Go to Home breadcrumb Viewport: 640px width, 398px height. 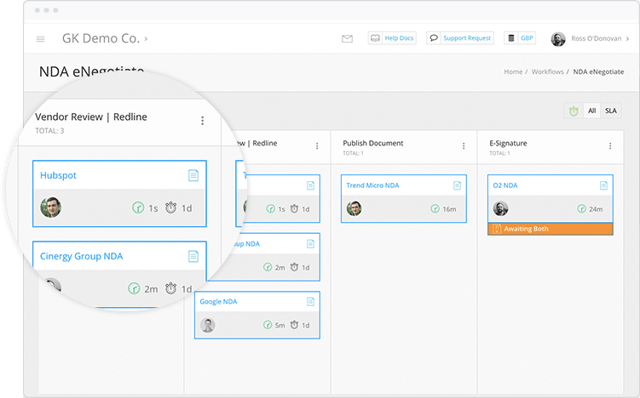coord(513,72)
